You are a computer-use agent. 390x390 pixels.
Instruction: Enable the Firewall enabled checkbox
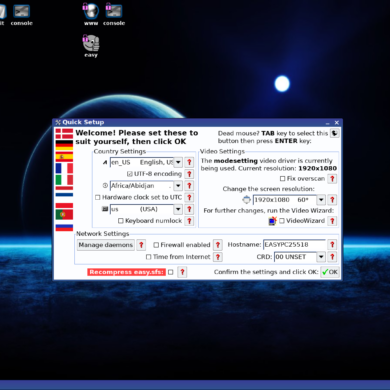[x=156, y=245]
